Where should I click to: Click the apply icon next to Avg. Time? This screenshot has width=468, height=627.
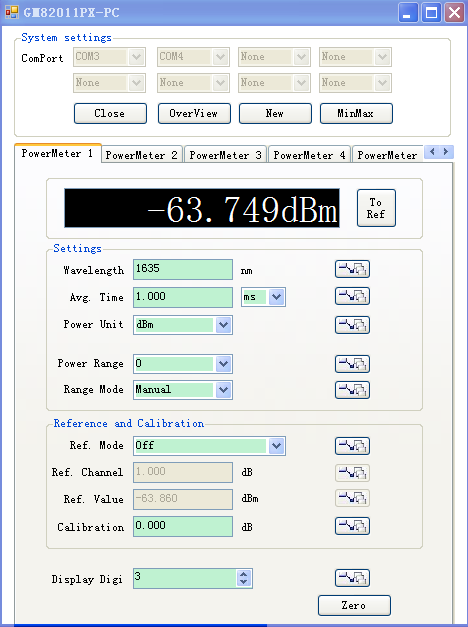[x=352, y=296]
